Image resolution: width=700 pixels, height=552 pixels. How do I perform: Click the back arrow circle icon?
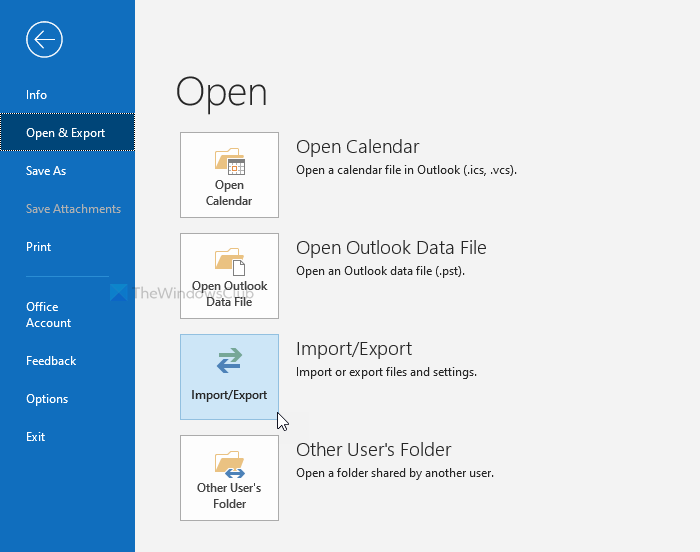(x=44, y=39)
